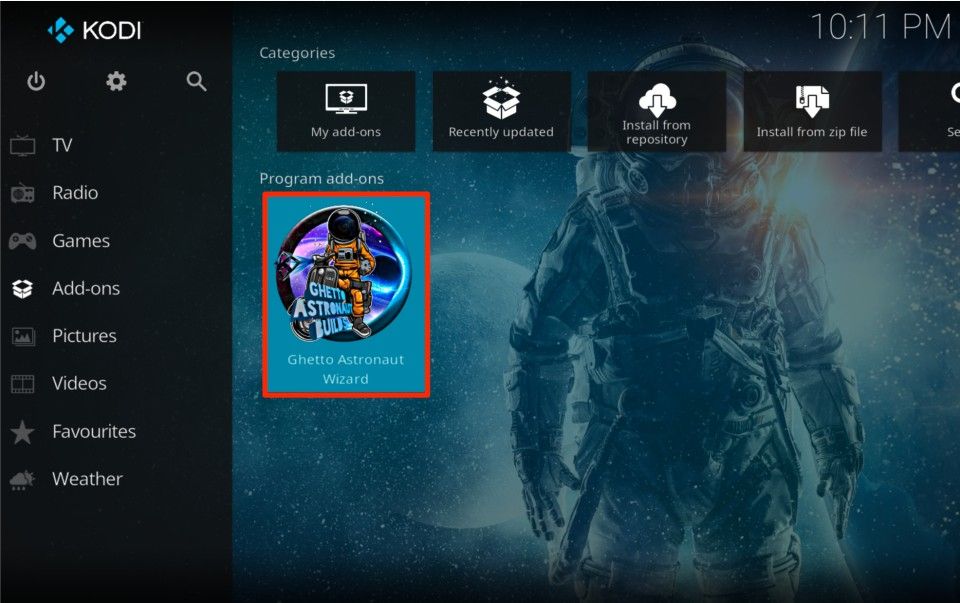Go to the Games section

[x=81, y=241]
